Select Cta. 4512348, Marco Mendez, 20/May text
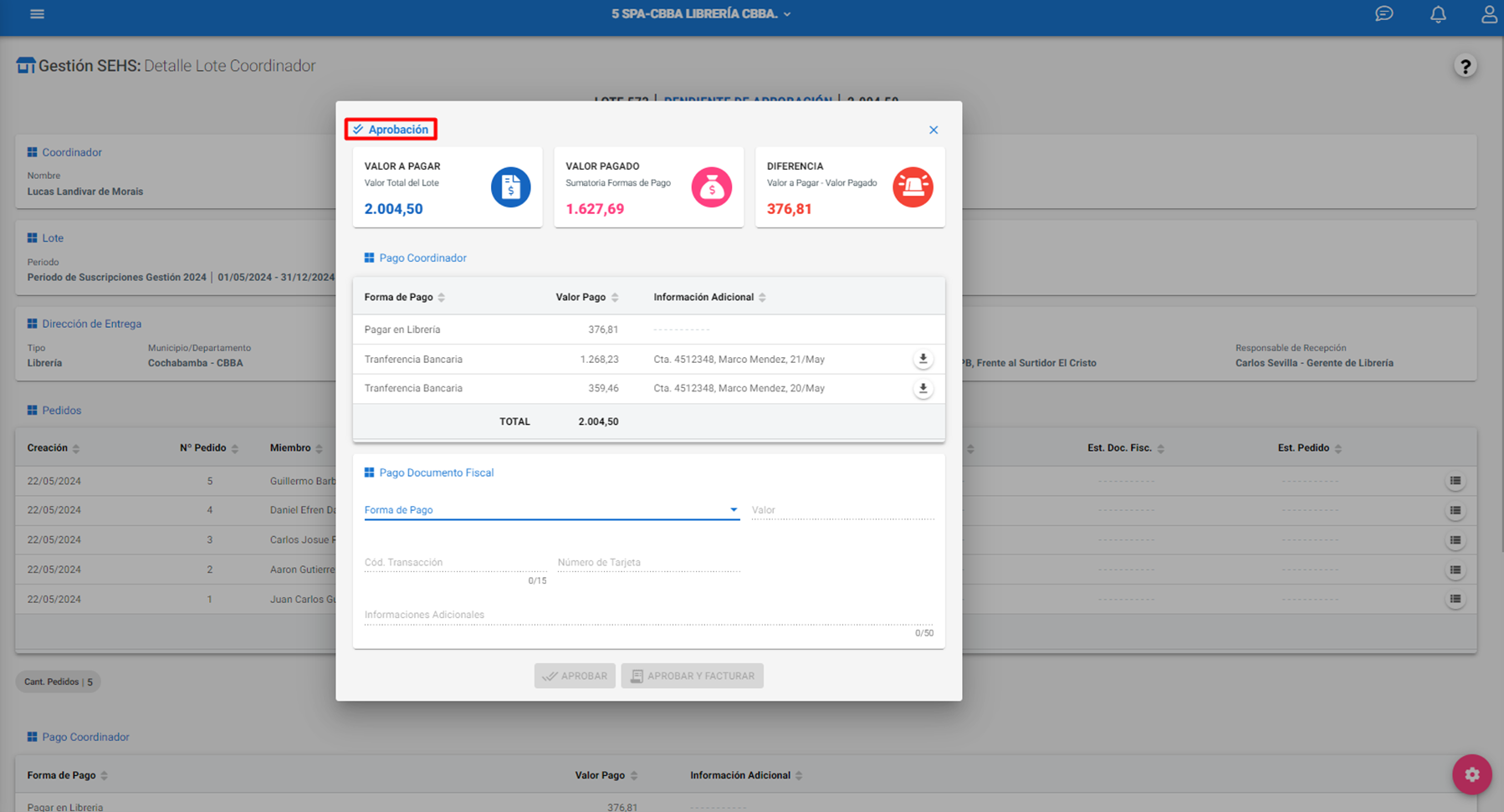 [x=739, y=388]
